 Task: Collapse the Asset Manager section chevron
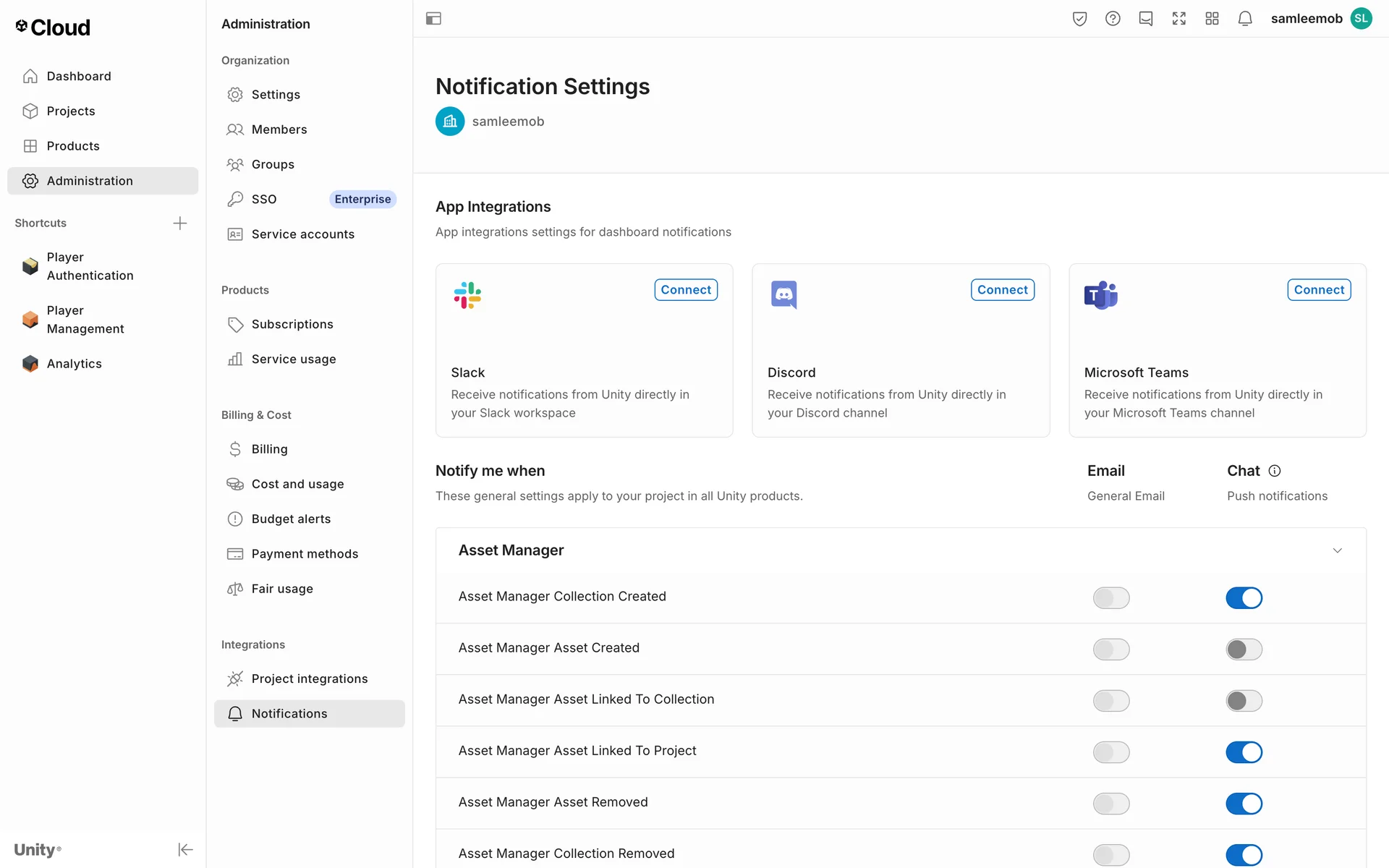1337,550
